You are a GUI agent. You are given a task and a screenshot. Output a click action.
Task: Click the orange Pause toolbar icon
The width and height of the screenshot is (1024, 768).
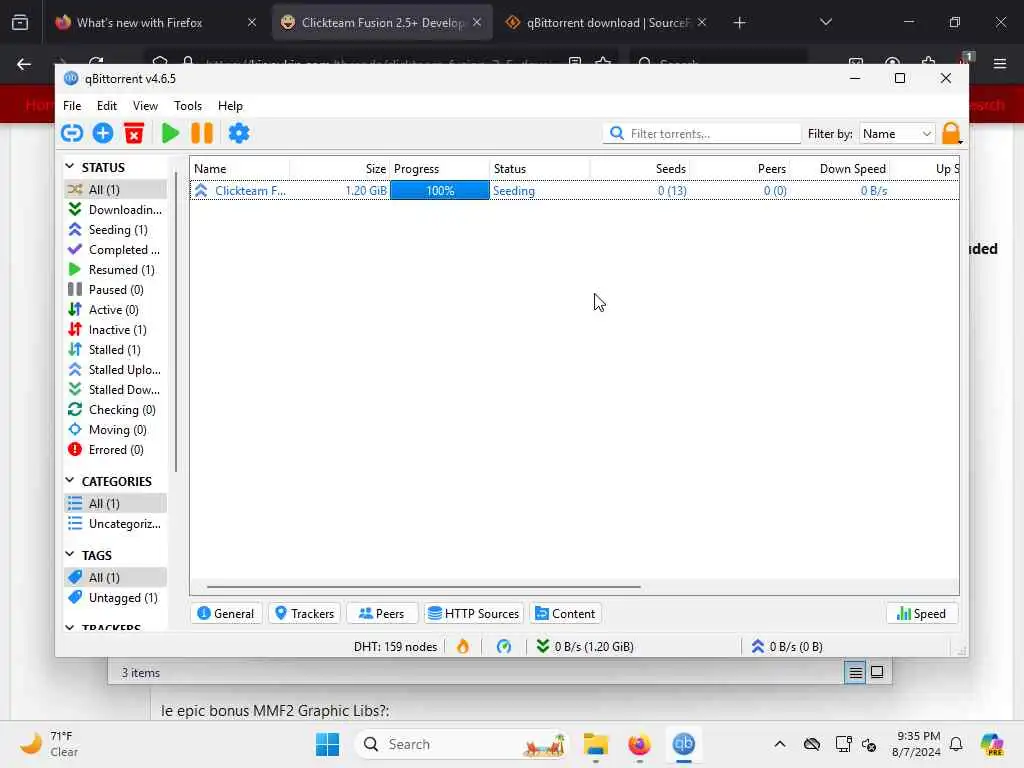(202, 133)
